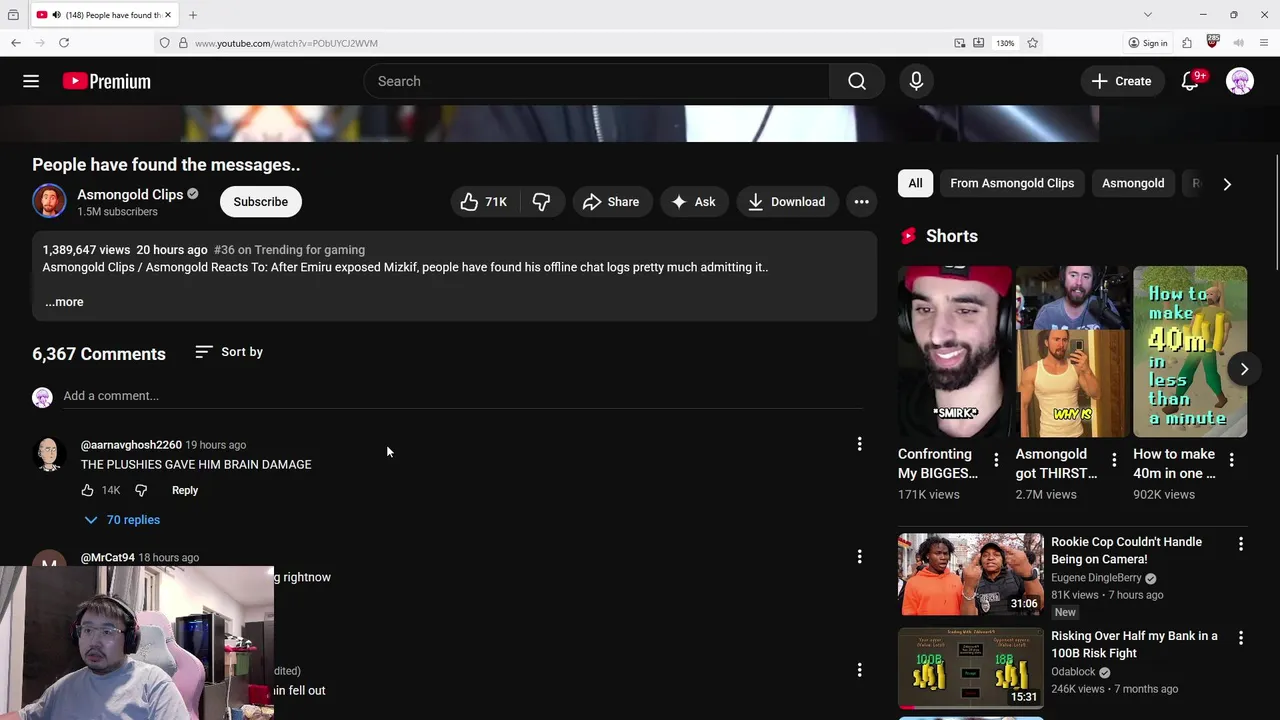Click the address bar URL

286,43
